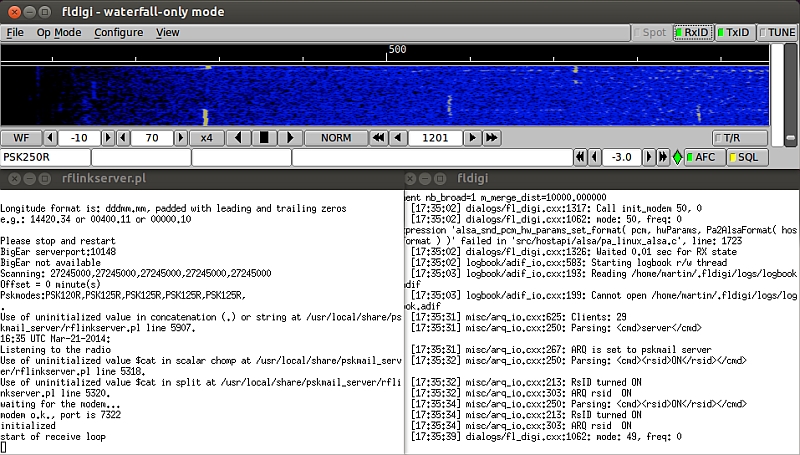Image resolution: width=800 pixels, height=455 pixels.
Task: Click 'Listening to the radio' line
Action: 56,350
